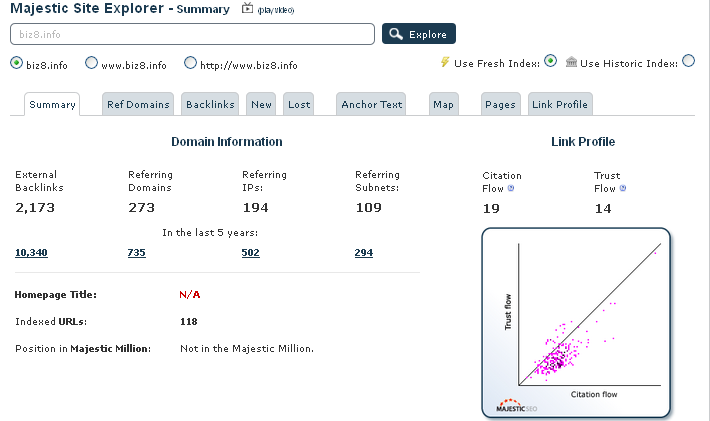Image resolution: width=710 pixels, height=421 pixels.
Task: Enable Use Historic Index radio
Action: coord(688,61)
